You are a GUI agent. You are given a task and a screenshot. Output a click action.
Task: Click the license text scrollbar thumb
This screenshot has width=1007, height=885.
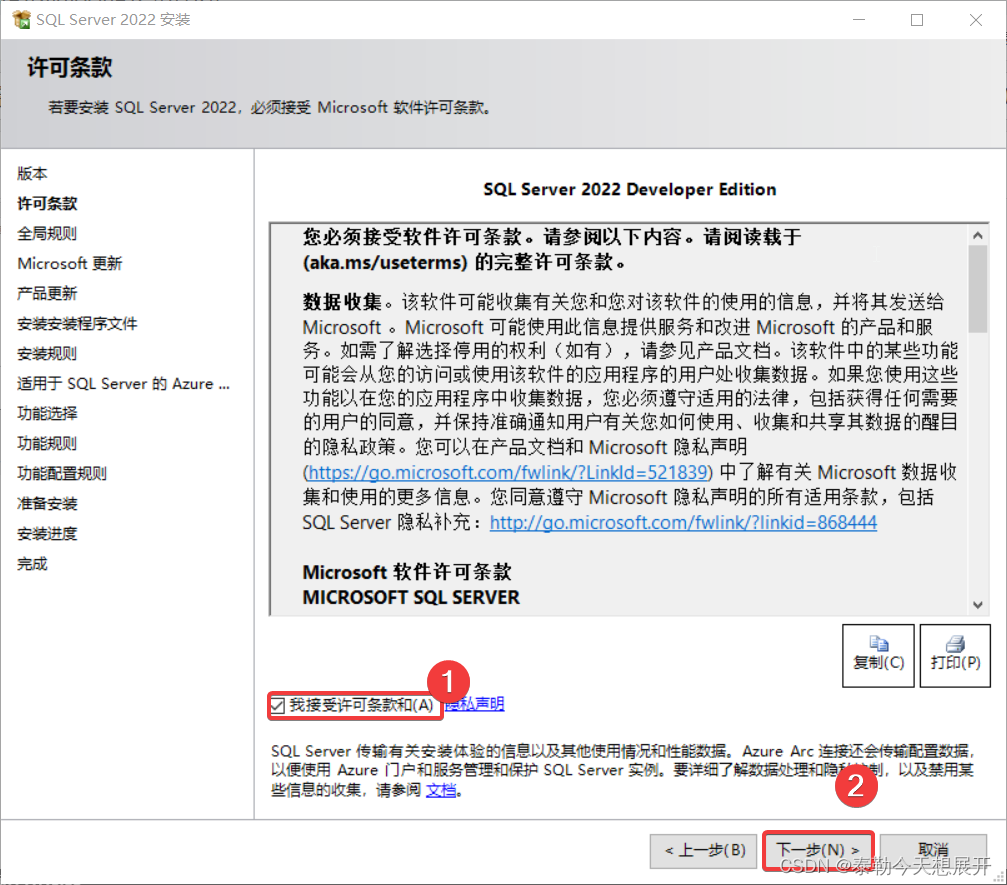[977, 289]
